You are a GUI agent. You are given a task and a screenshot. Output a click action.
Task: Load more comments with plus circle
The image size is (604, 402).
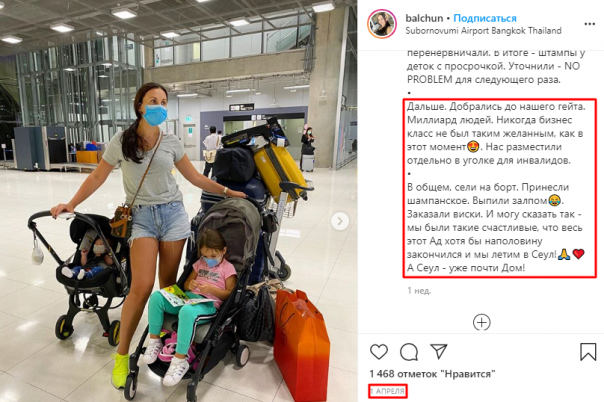pos(482,322)
